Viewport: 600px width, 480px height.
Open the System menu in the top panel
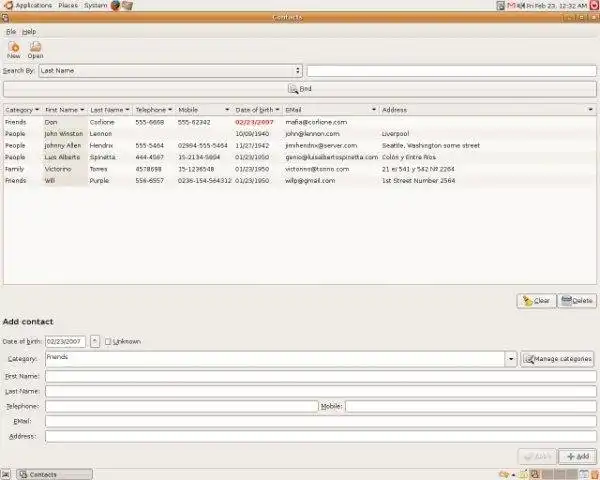pos(96,5)
